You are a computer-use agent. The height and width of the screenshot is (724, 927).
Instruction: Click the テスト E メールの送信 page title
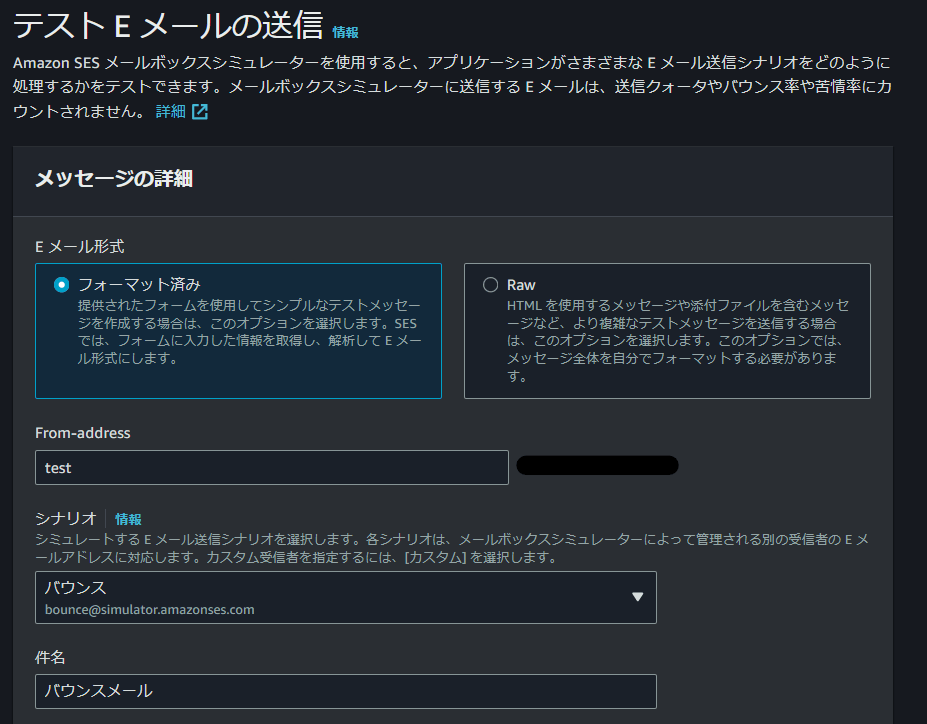[168, 26]
